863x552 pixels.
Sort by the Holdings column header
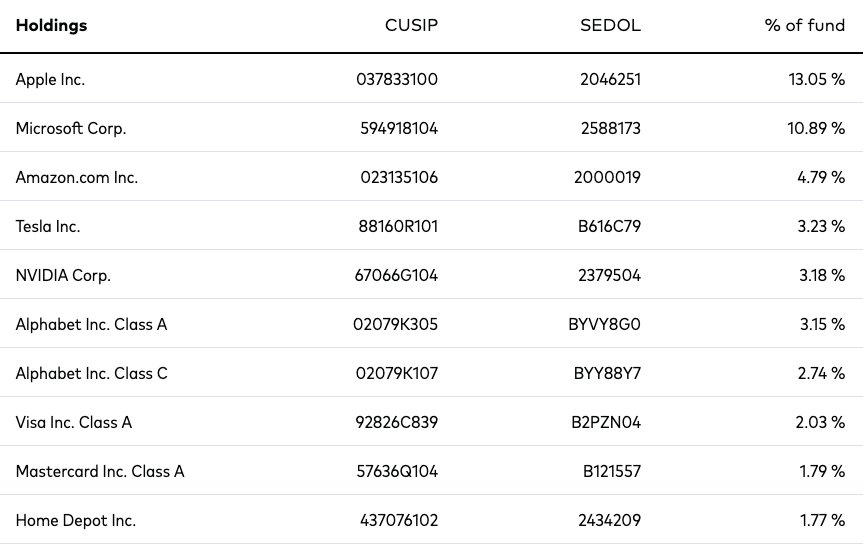tap(51, 25)
